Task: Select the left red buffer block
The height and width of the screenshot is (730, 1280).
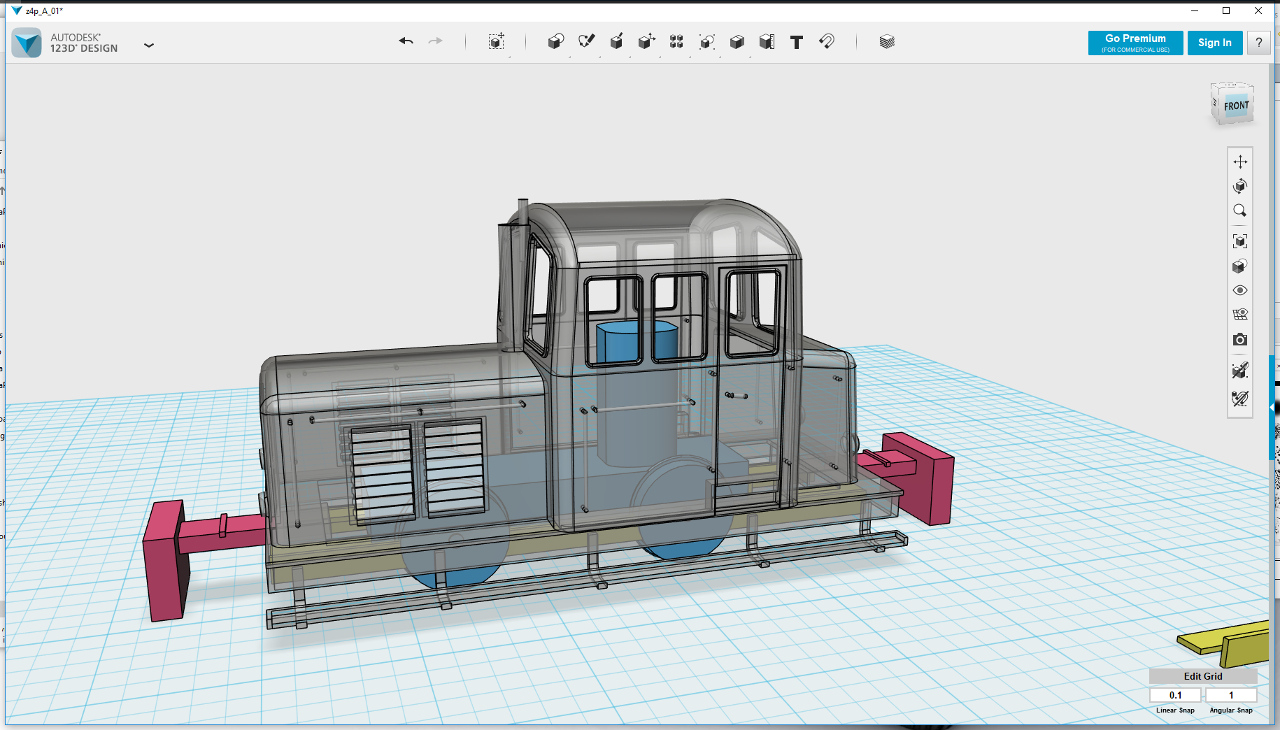Action: point(166,560)
